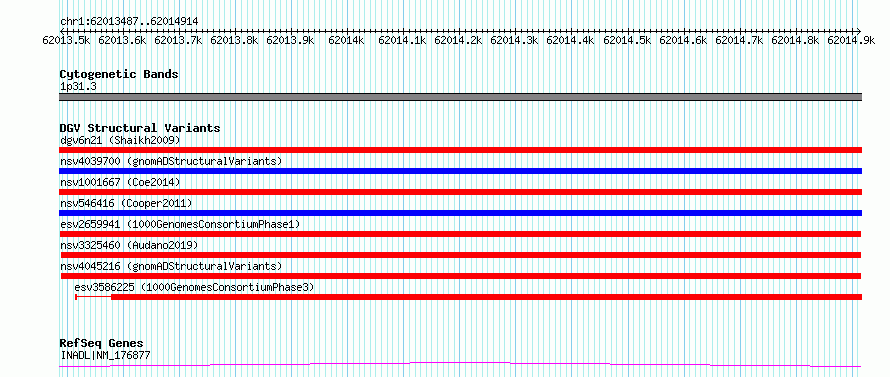
Task: Click the 62014.5k ruler tick label
Action: (627, 40)
